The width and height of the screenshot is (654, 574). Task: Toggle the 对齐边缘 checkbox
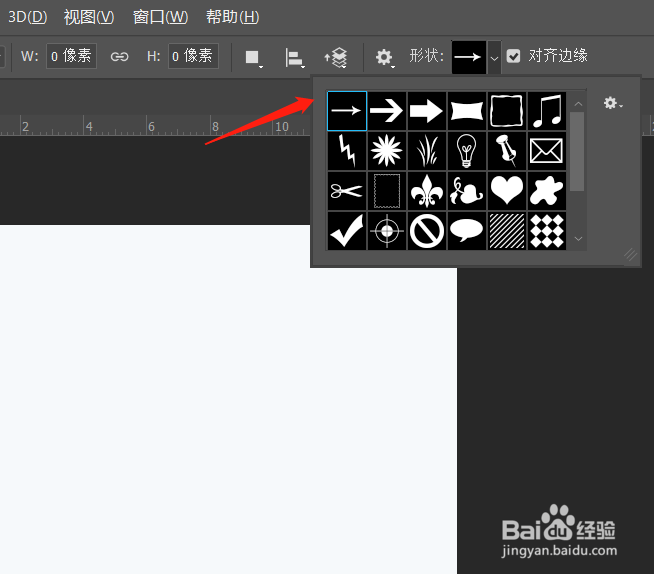pos(513,56)
